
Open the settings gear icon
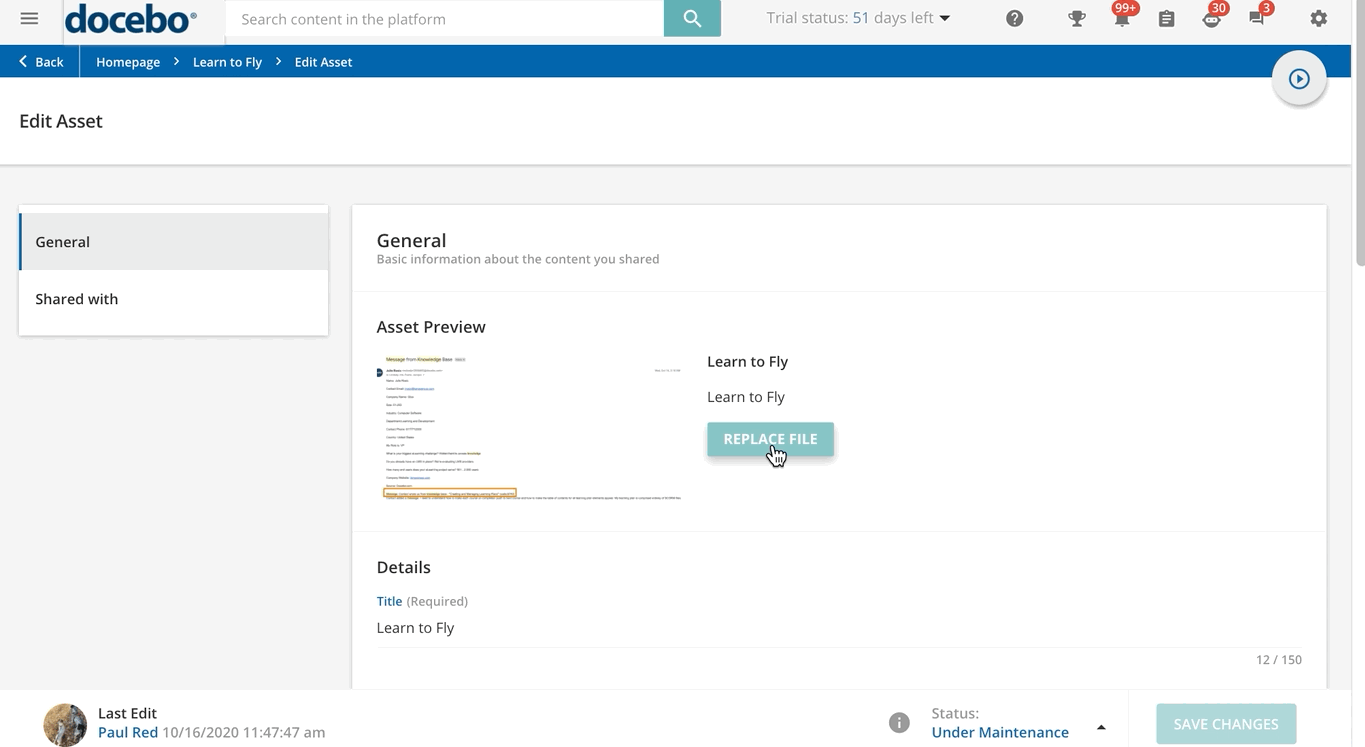(1319, 19)
